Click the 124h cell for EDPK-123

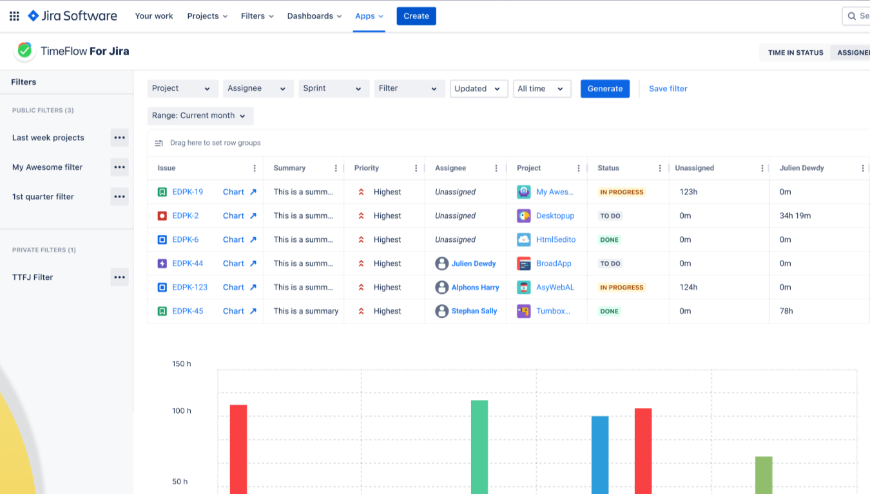tap(689, 288)
